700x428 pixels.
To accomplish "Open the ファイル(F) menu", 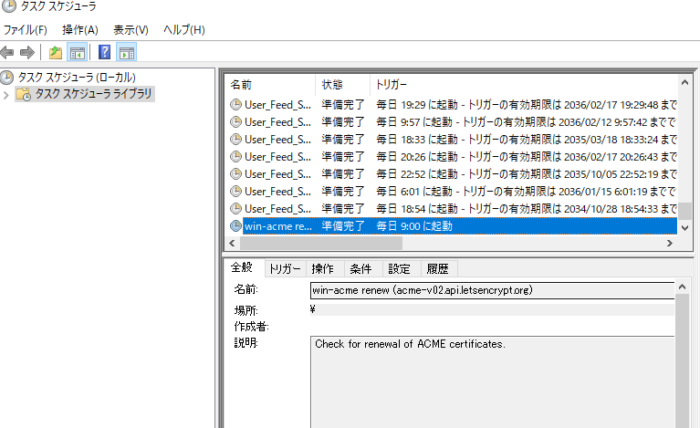I will (25, 30).
